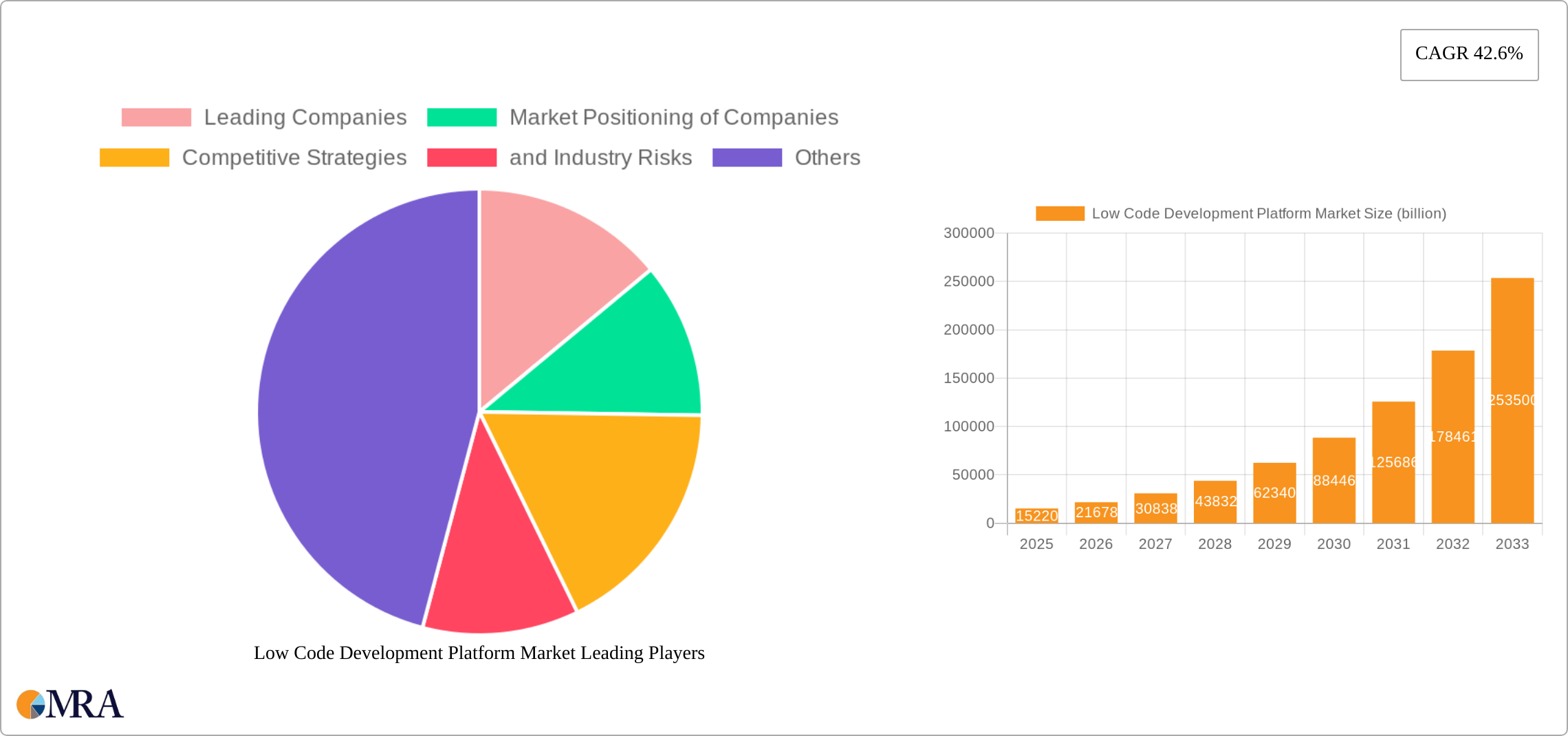Toggle the red Industry Risks legend swatch
The image size is (1568, 736).
[x=461, y=158]
